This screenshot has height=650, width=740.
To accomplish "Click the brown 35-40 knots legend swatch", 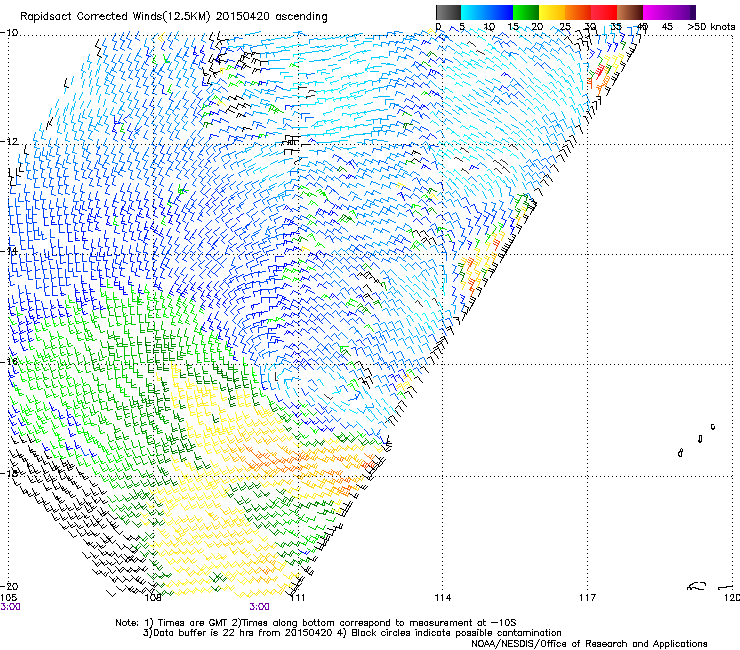I will coord(630,12).
